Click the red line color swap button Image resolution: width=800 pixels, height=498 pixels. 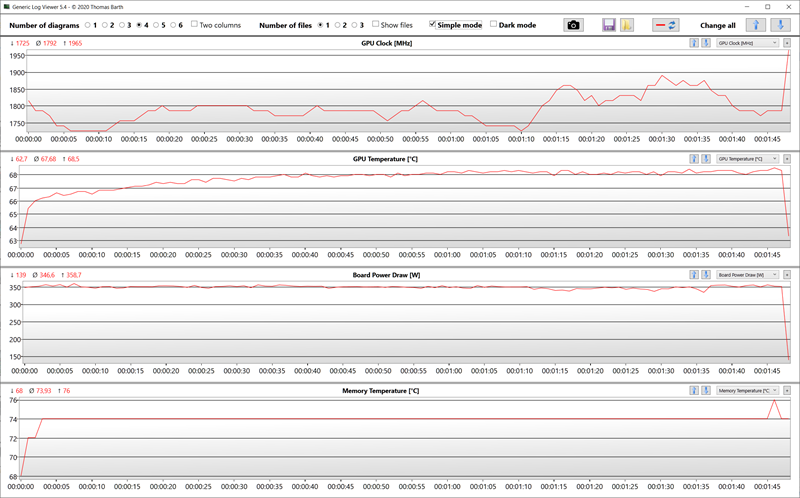pos(665,25)
